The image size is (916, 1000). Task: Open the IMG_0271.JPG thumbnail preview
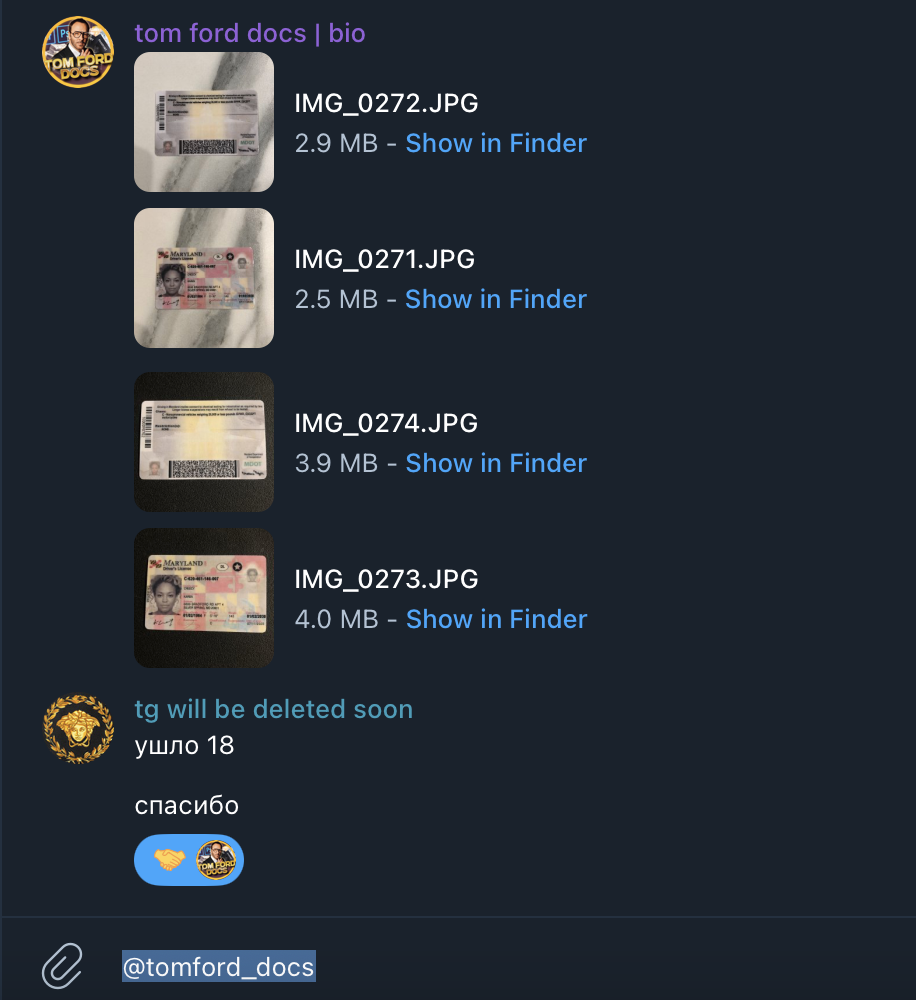tap(204, 278)
